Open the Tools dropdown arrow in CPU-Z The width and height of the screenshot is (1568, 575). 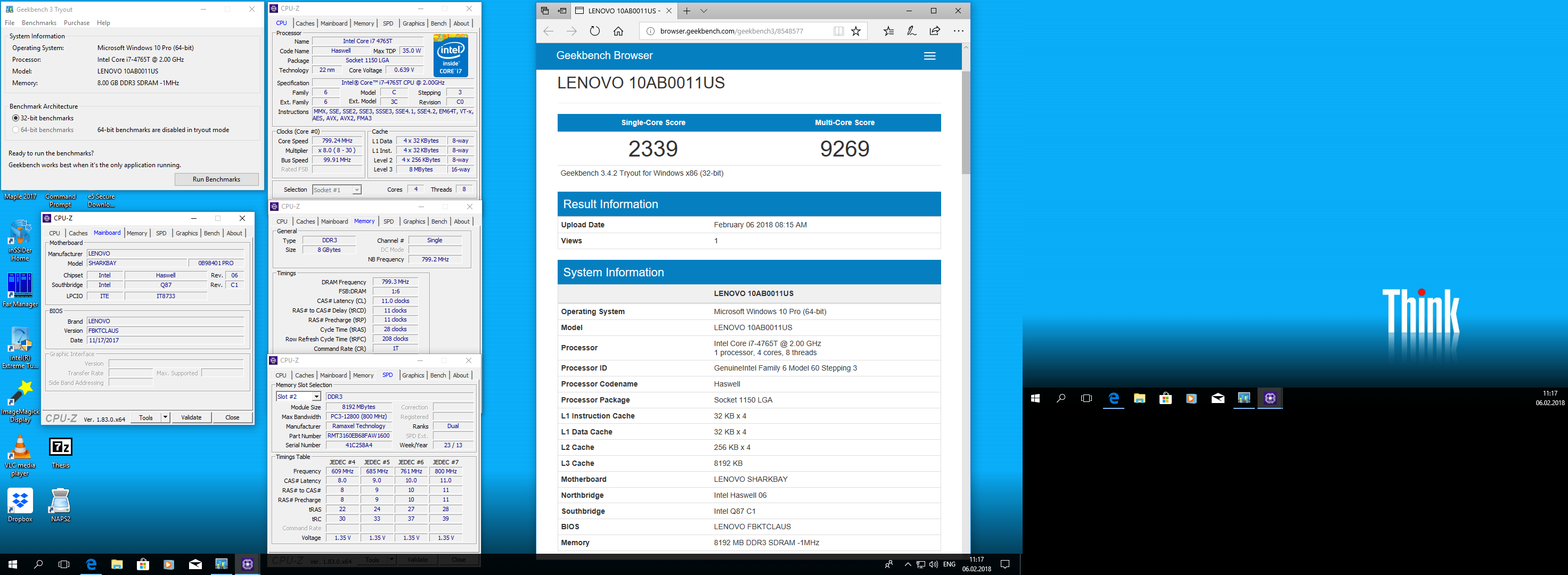point(165,417)
